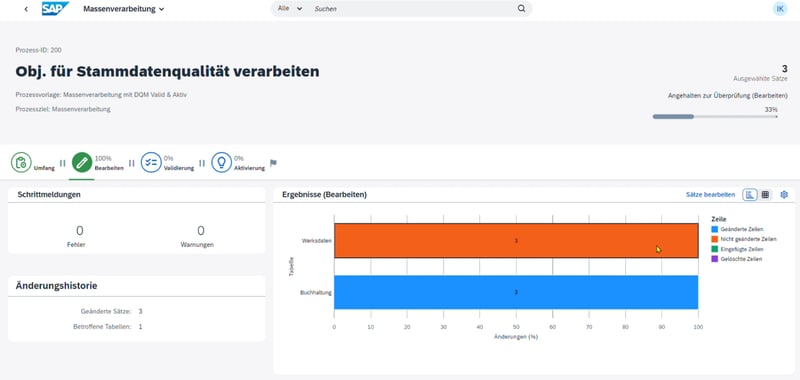Viewport: 800px width, 380px height.
Task: Switch to table grid view
Action: tap(765, 194)
